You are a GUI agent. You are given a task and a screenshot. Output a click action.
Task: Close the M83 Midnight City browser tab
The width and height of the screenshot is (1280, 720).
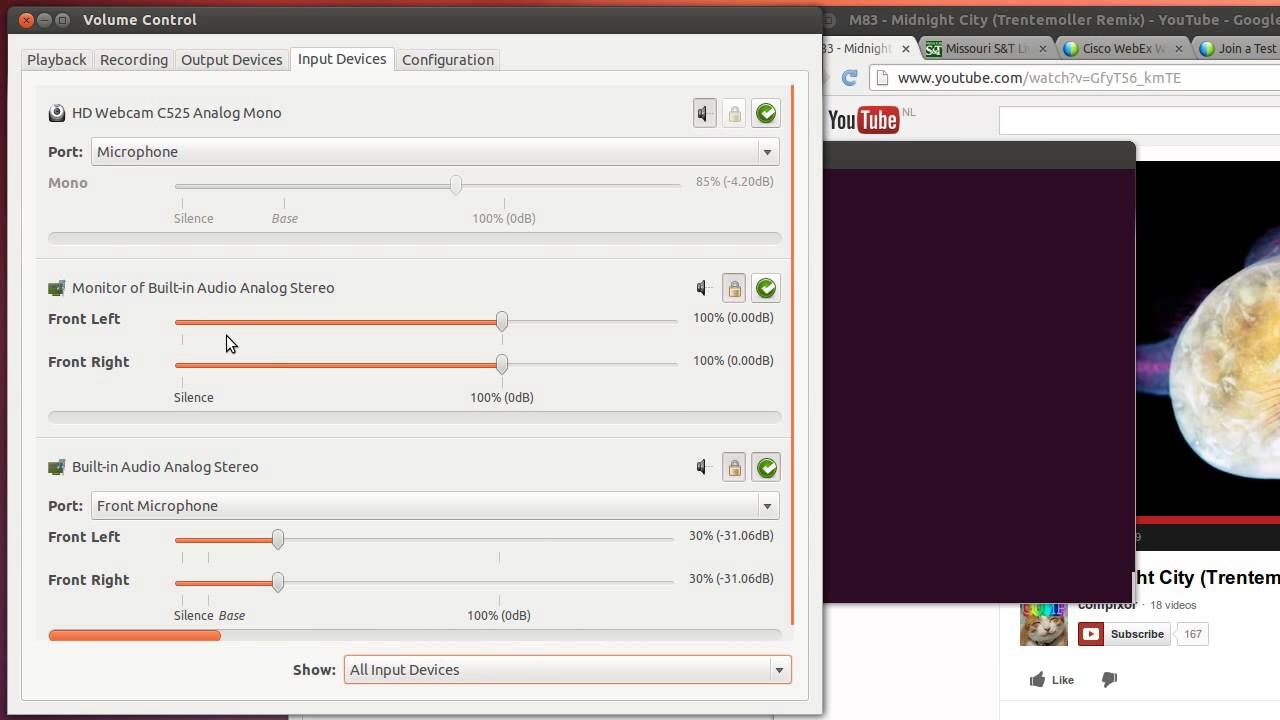[906, 48]
